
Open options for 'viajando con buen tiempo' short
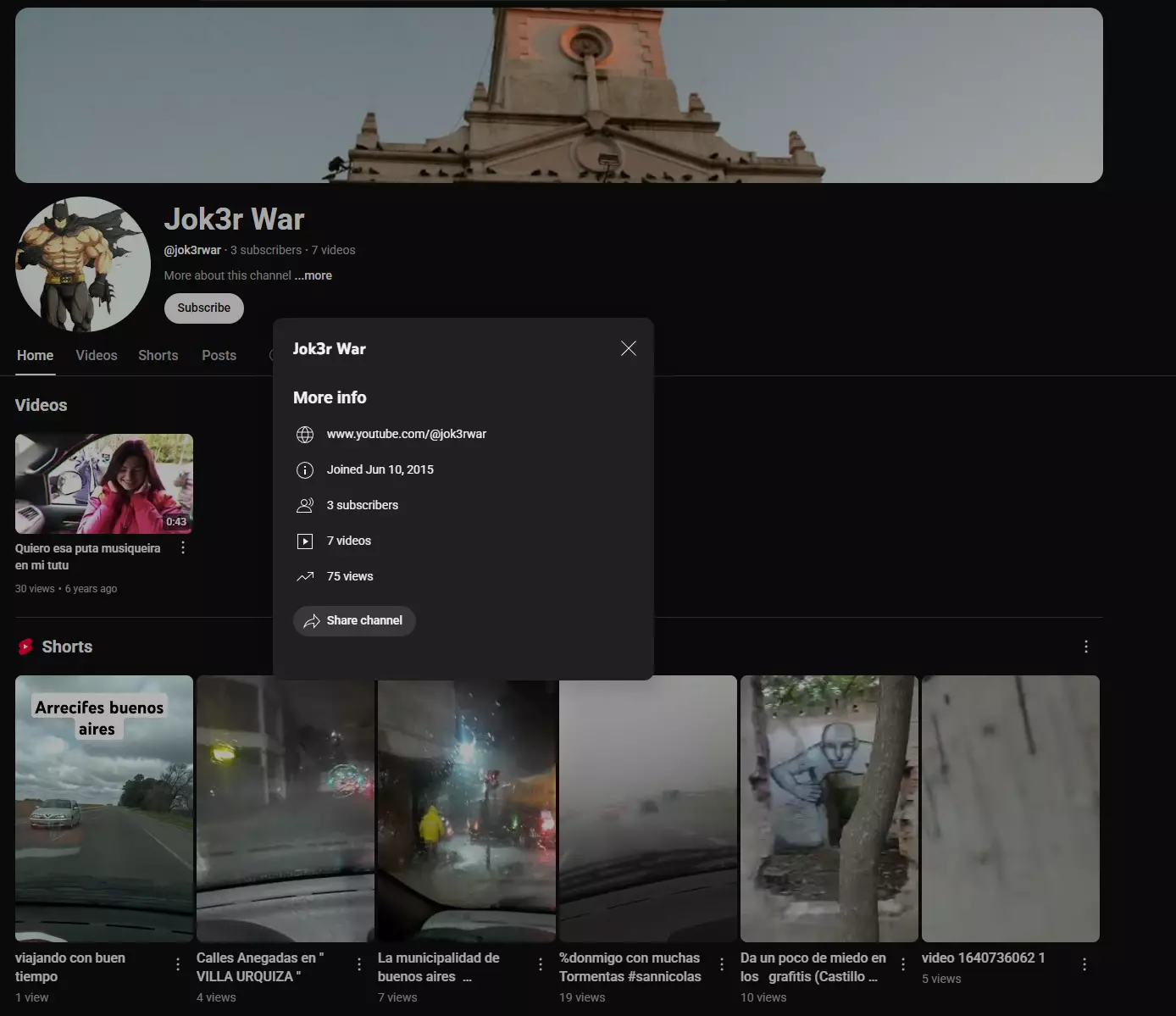coord(178,964)
